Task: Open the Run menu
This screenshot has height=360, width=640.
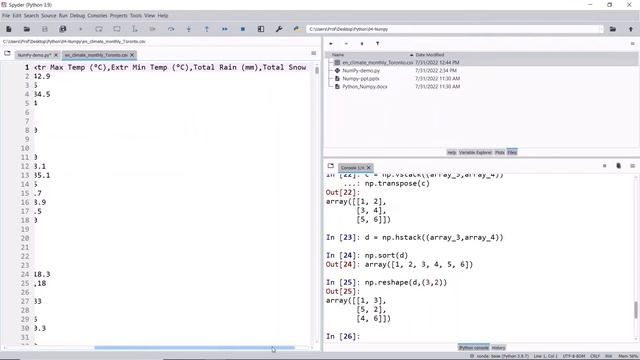Action: click(x=63, y=16)
